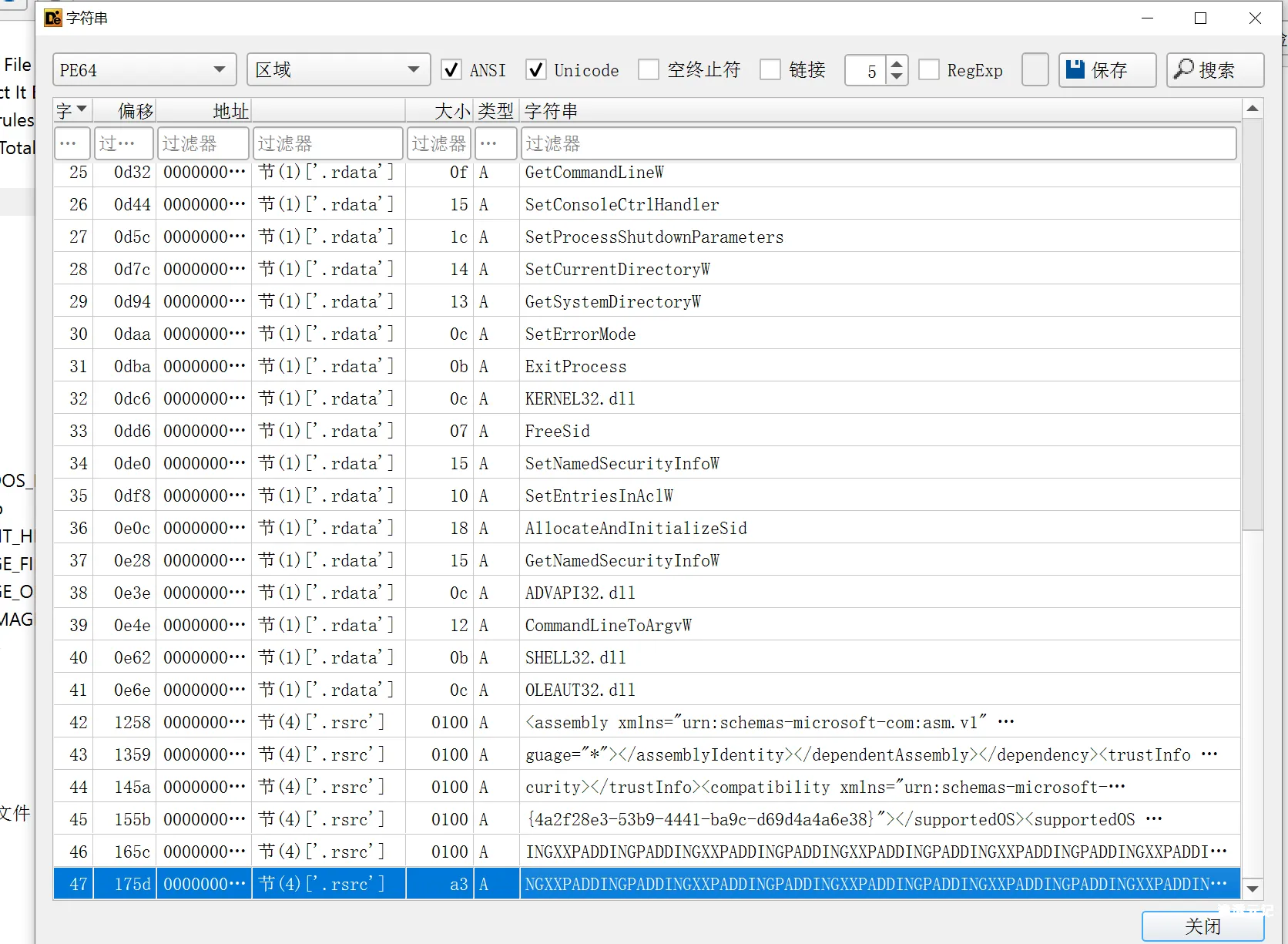Click the Detect It Easy title icon
Viewport: 1288px width, 944px height.
click(x=52, y=18)
